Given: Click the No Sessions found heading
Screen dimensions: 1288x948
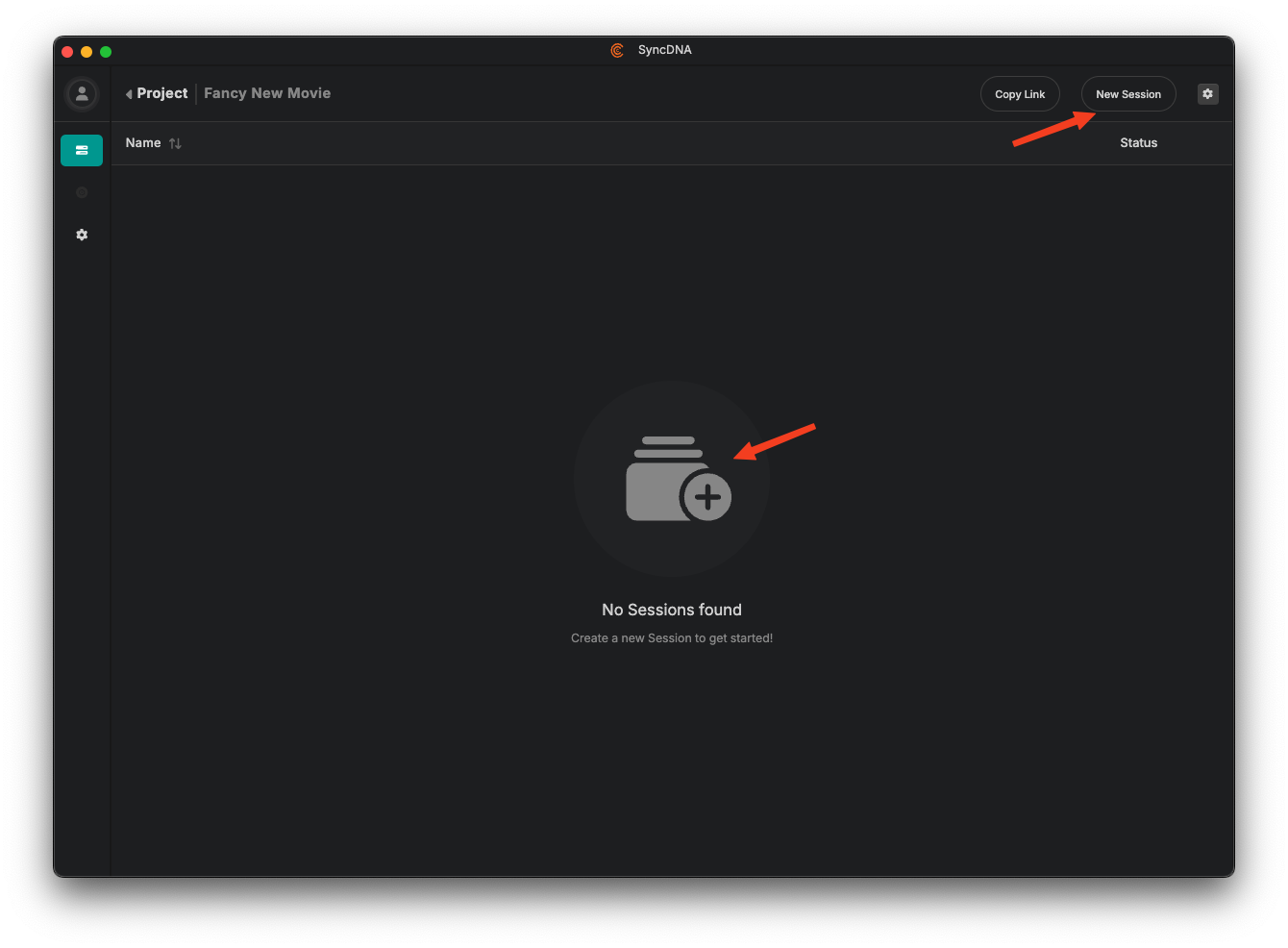Looking at the screenshot, I should click(671, 610).
